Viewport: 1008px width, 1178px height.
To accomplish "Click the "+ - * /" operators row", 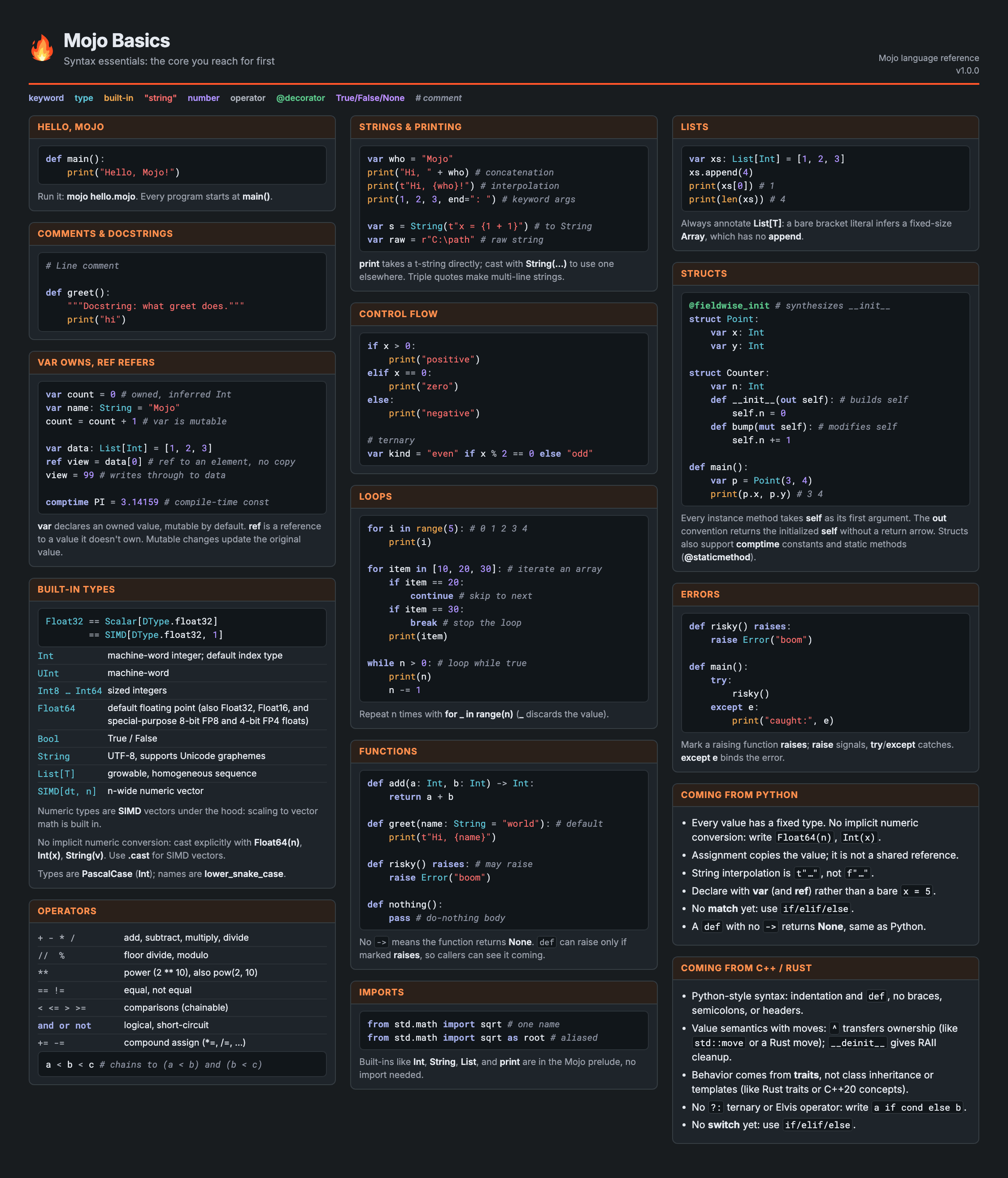I will [x=182, y=938].
